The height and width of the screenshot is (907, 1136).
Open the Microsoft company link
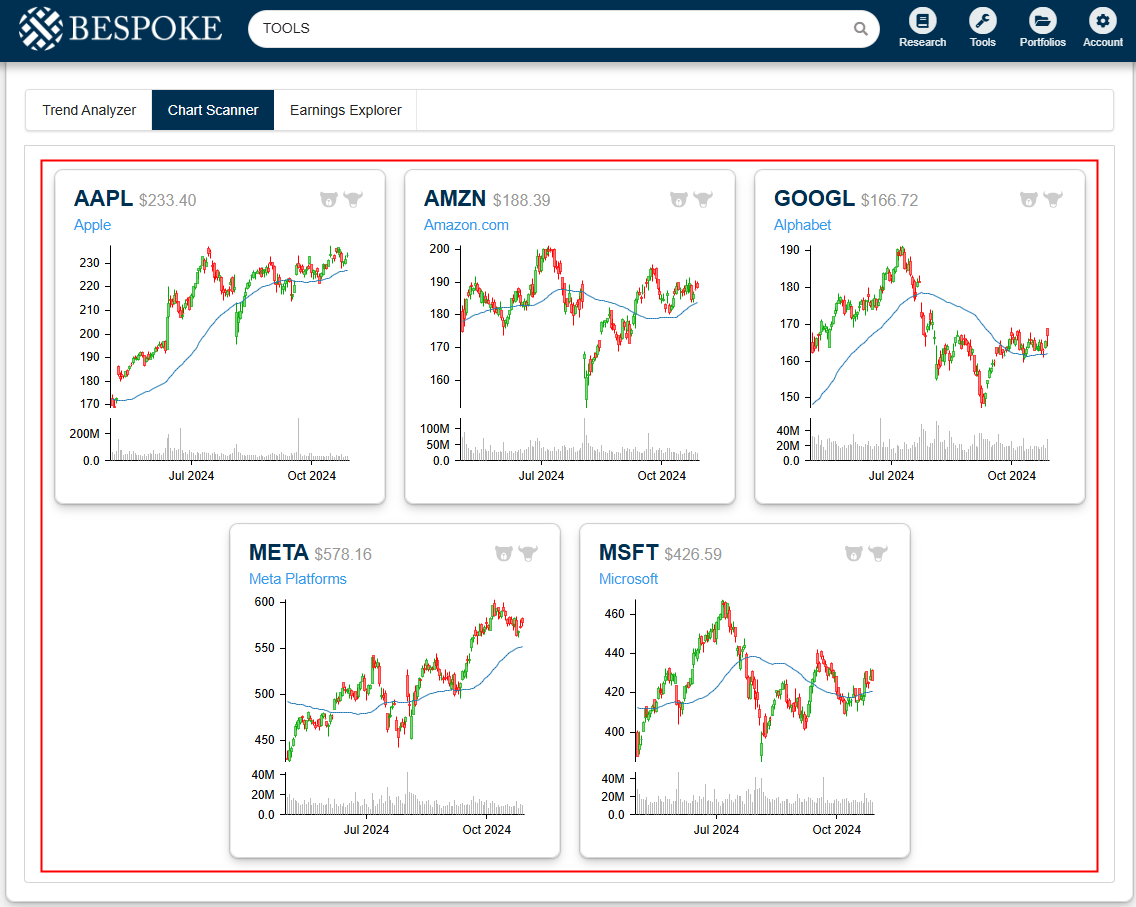point(628,578)
